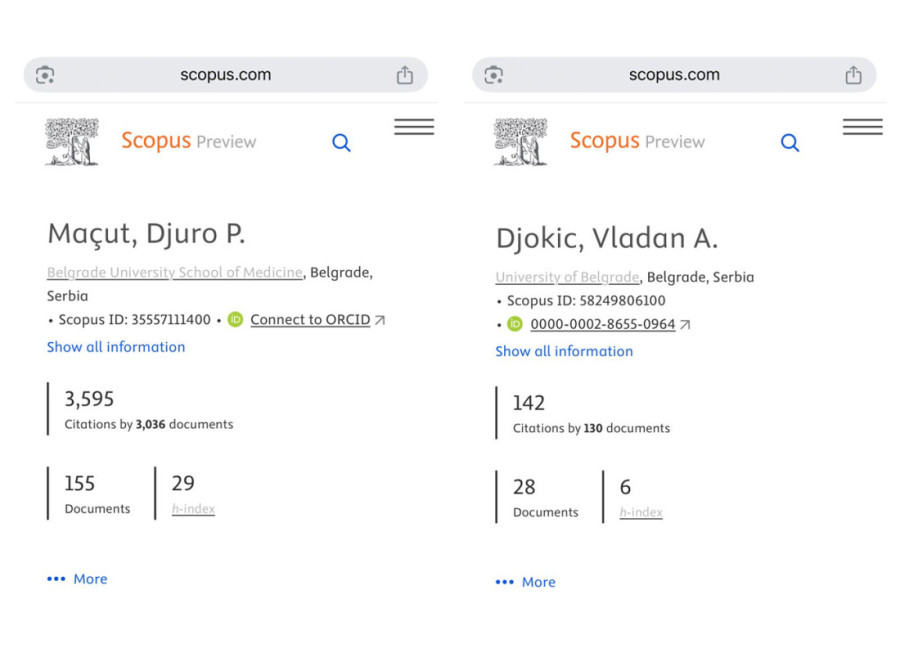Click the reader icon in left address bar
The image size is (900, 667).
(45, 75)
